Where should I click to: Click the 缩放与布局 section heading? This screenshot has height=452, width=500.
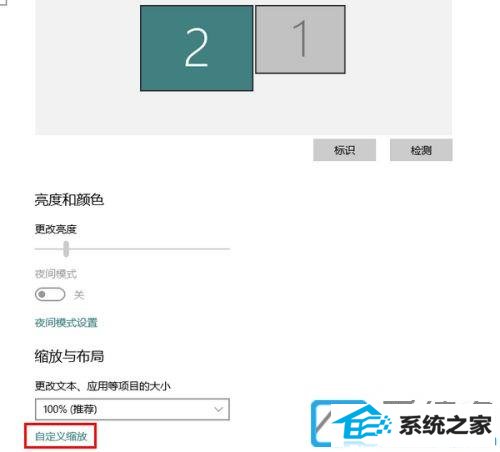pos(69,356)
